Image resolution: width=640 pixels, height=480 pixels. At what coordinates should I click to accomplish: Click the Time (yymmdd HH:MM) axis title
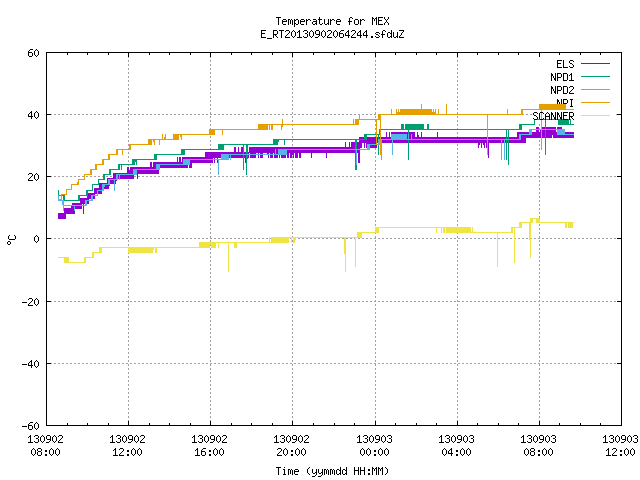click(x=332, y=471)
